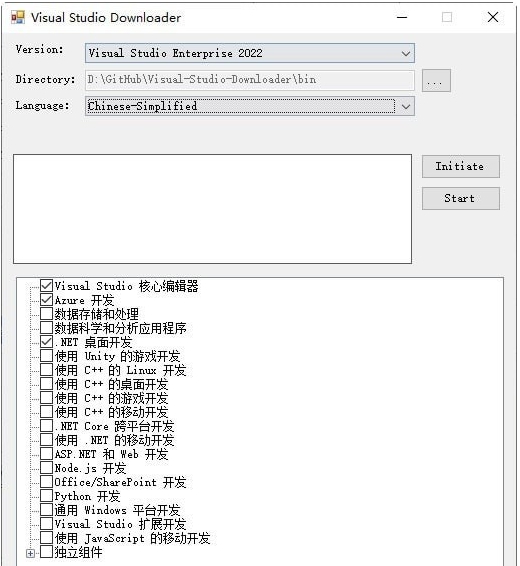The width and height of the screenshot is (520, 566).
Task: Click the Visual Studio Downloader title icon
Action: (17, 17)
